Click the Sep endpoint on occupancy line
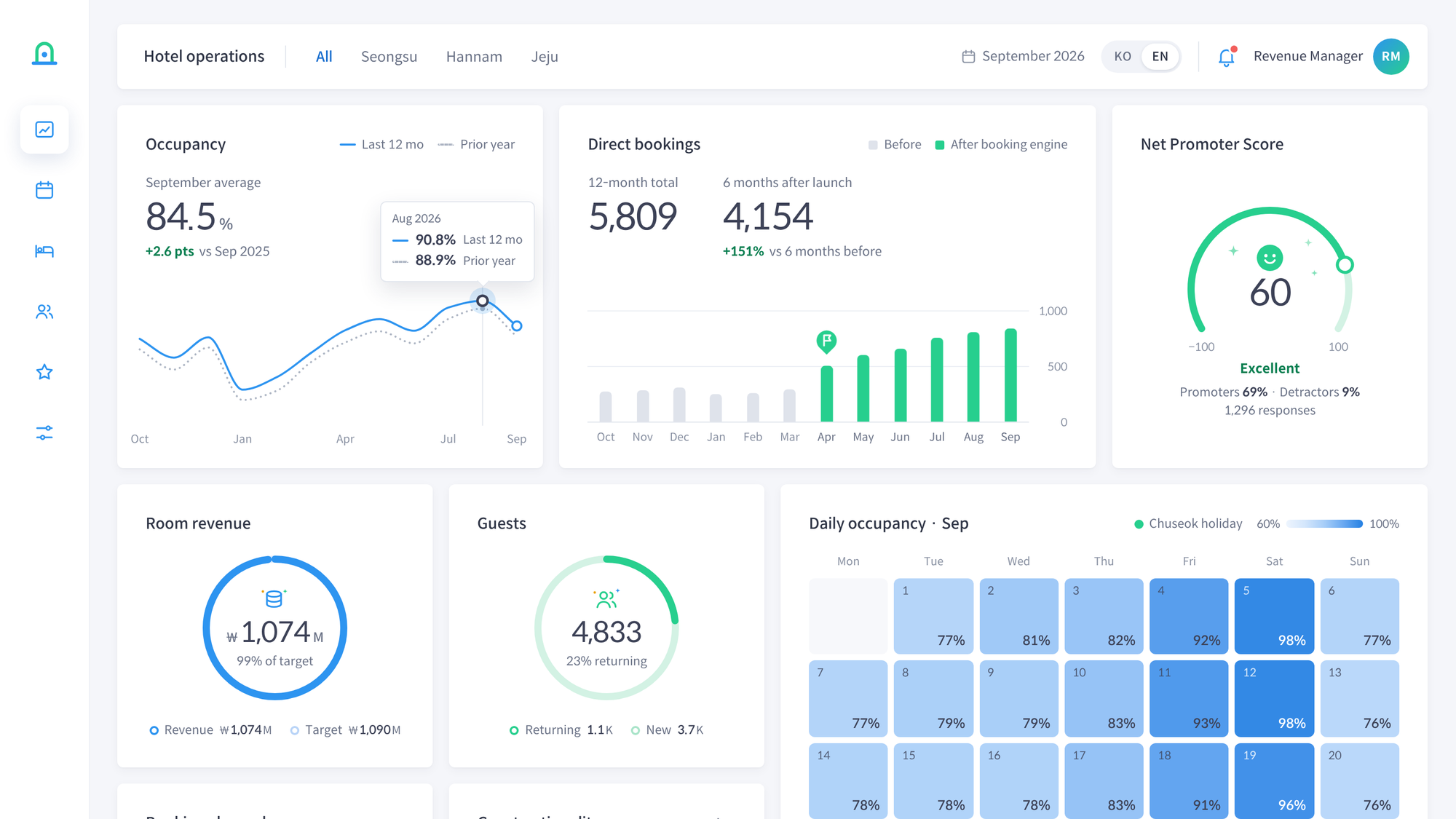This screenshot has width=1456, height=819. [516, 325]
